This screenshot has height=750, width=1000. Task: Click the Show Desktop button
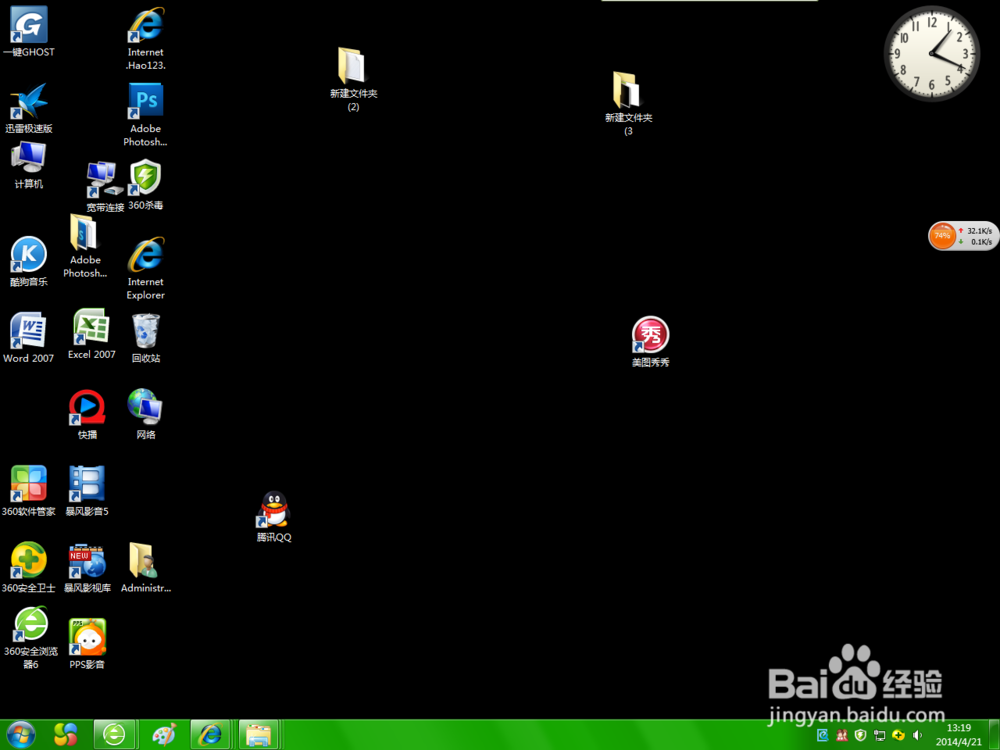pyautogui.click(x=994, y=735)
